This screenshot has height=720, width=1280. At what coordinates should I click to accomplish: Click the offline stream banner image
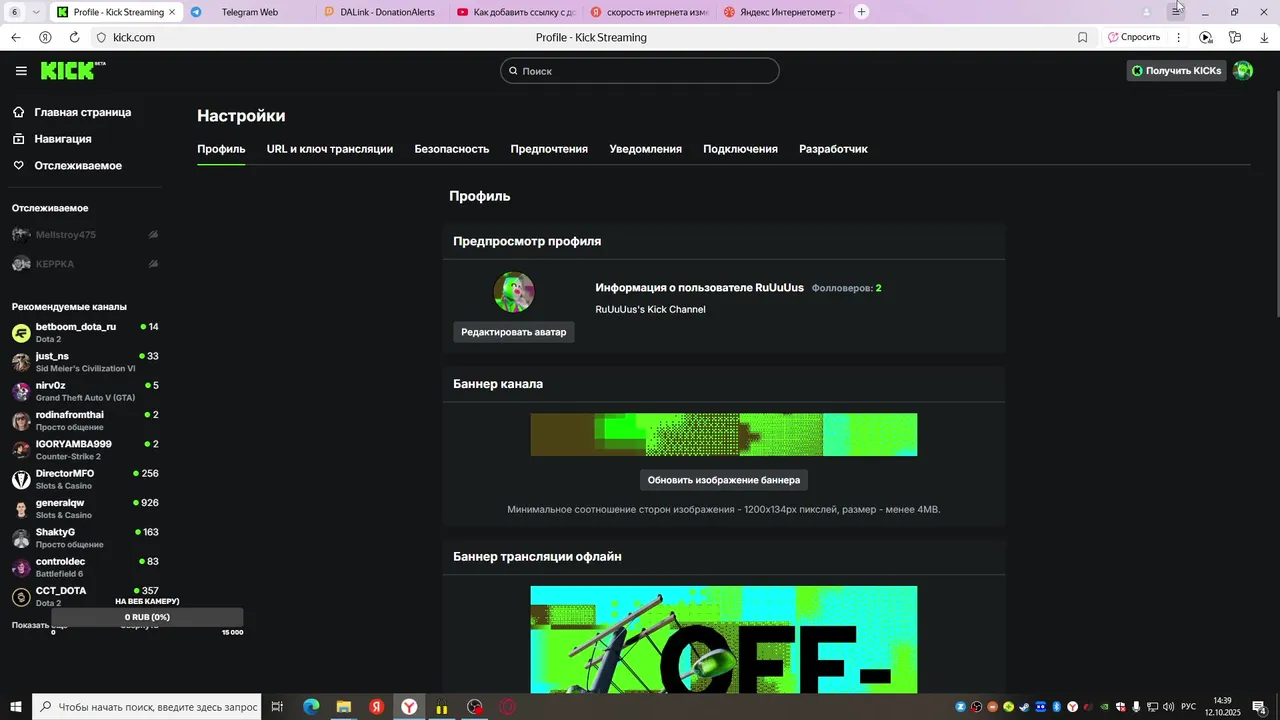pyautogui.click(x=724, y=639)
